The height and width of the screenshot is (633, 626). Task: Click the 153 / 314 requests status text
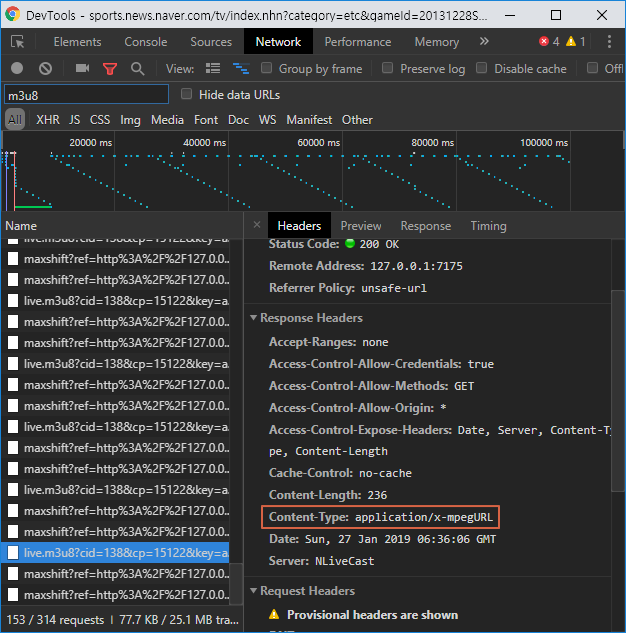coord(55,620)
